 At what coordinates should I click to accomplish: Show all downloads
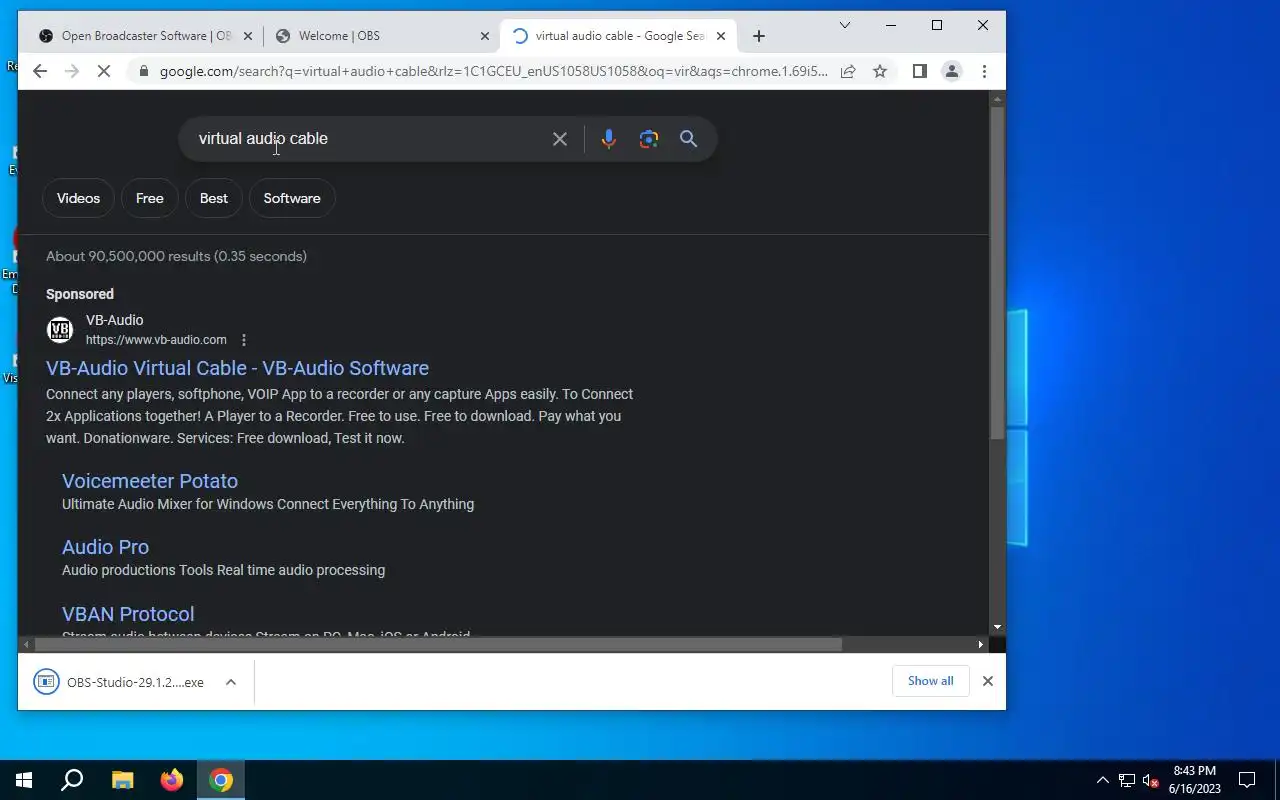pos(931,681)
